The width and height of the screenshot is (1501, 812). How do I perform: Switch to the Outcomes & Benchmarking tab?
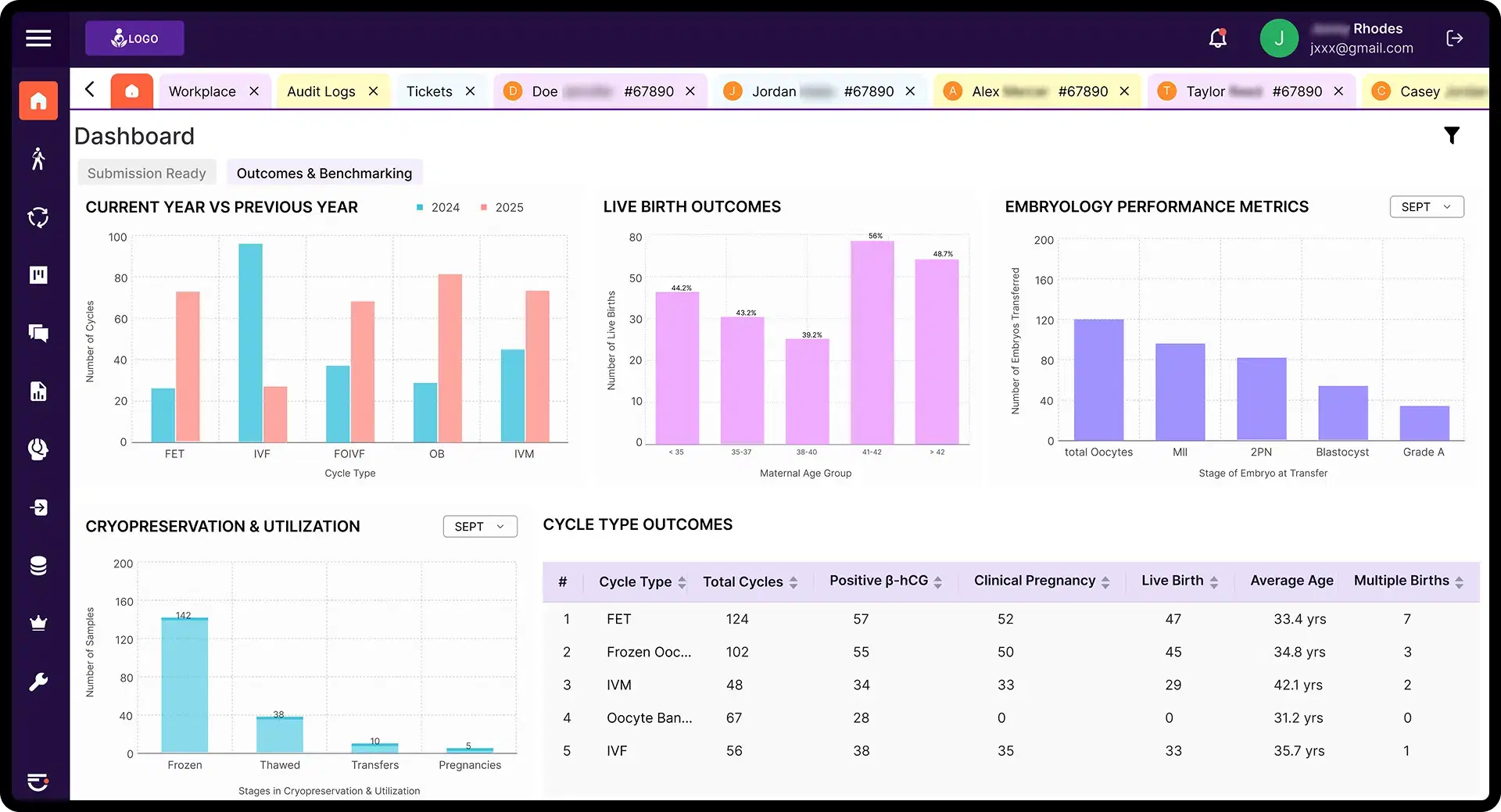[x=324, y=173]
